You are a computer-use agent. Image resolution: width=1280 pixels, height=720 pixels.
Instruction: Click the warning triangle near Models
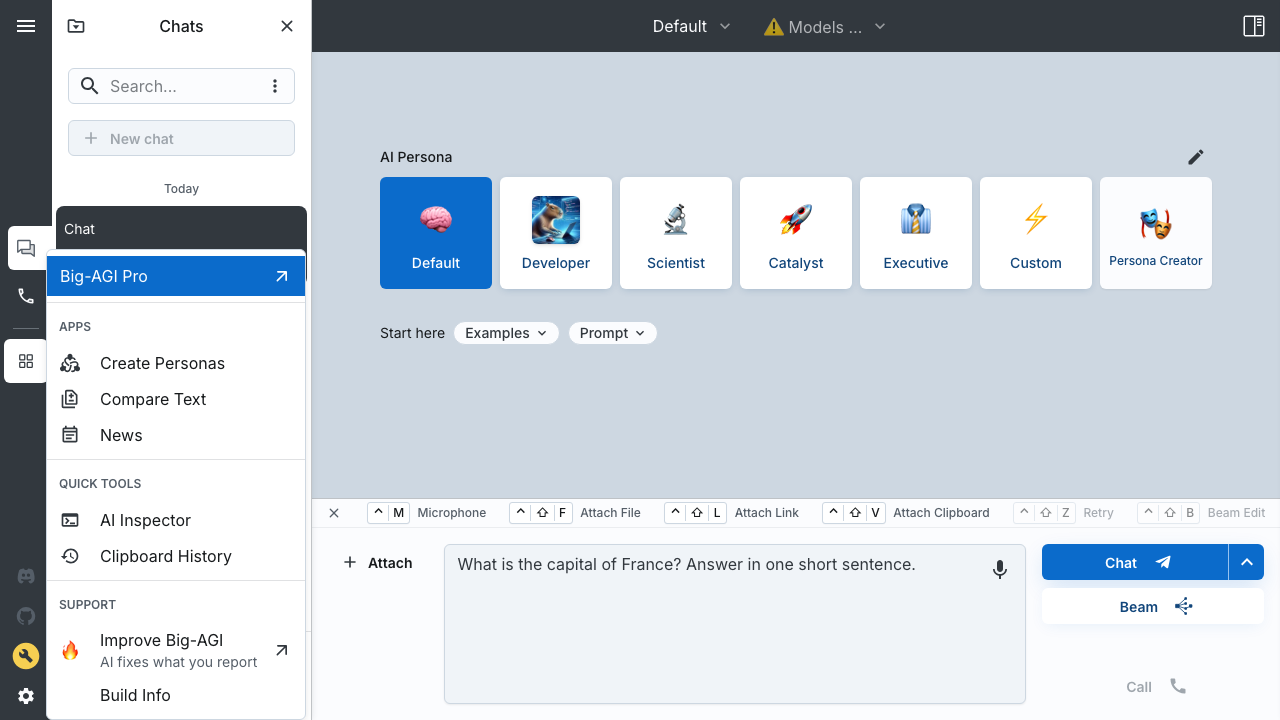(x=774, y=27)
